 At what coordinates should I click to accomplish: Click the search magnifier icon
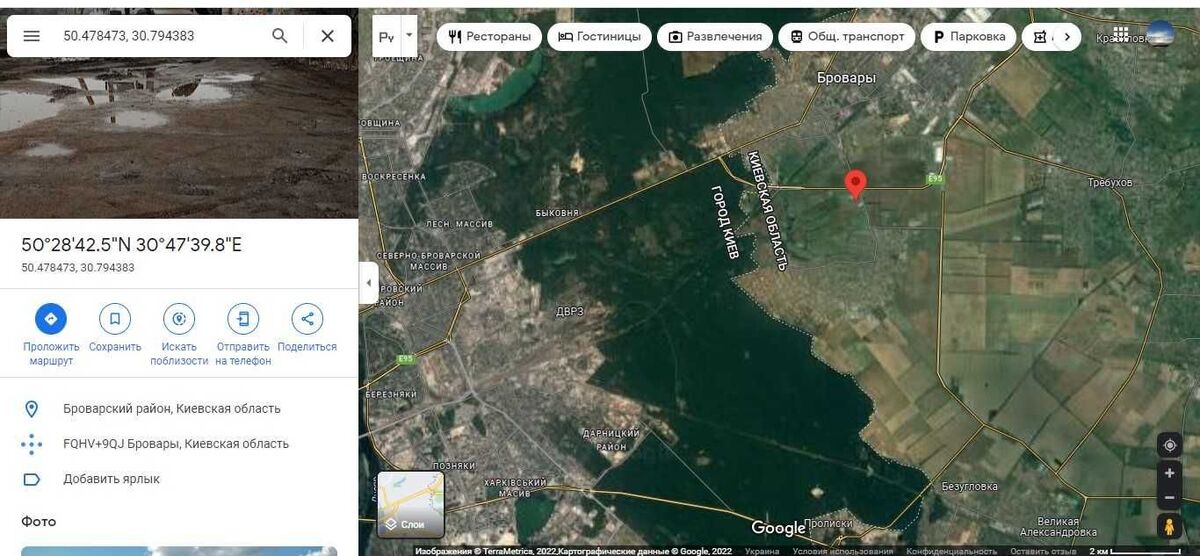(x=280, y=36)
